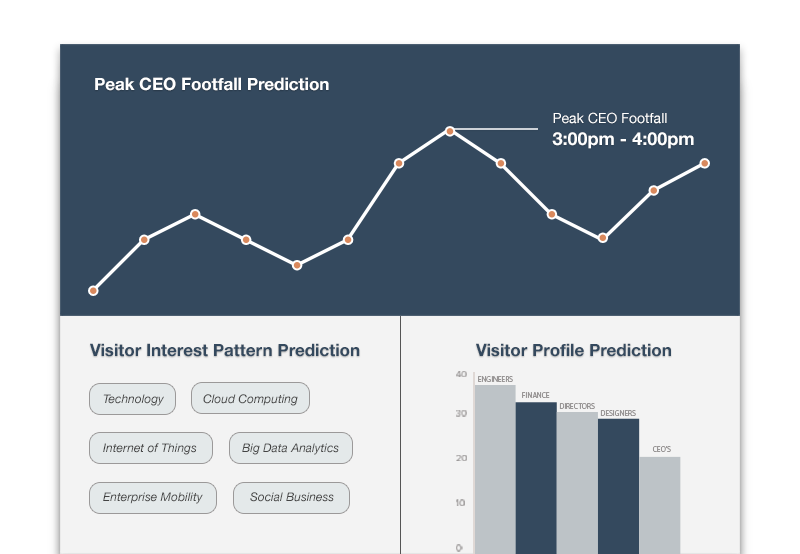Click the Visitor Profile Prediction heading

[573, 350]
